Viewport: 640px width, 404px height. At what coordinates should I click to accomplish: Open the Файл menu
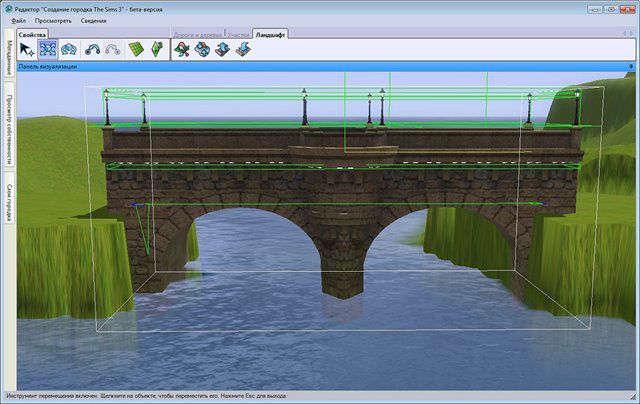pos(19,20)
